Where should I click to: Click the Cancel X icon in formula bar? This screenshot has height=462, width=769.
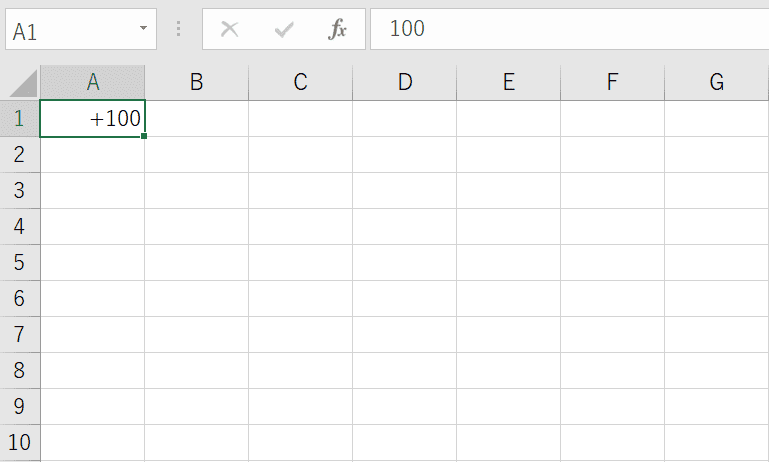pyautogui.click(x=230, y=29)
